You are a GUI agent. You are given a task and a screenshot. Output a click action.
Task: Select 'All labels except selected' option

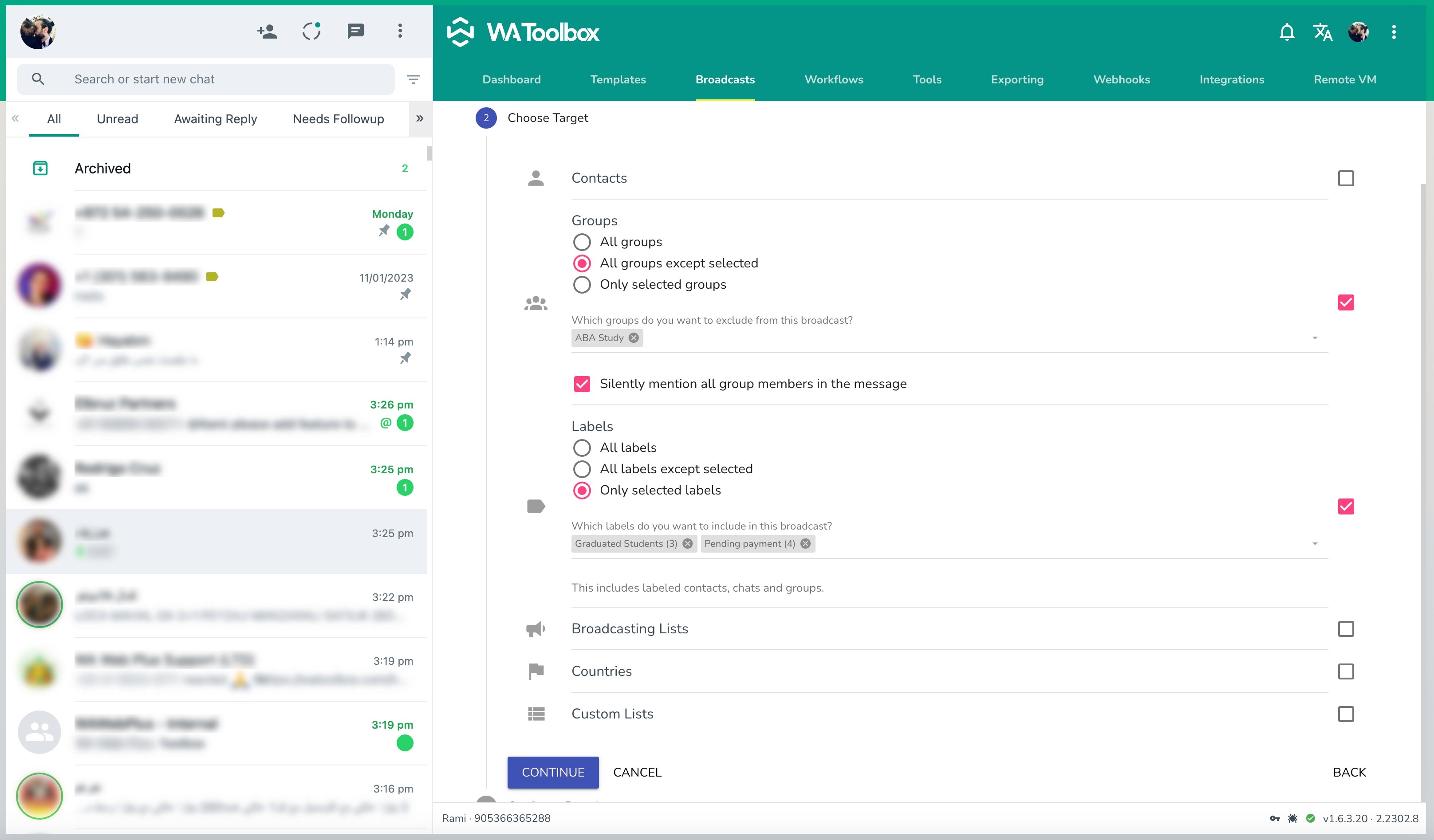pyautogui.click(x=582, y=469)
